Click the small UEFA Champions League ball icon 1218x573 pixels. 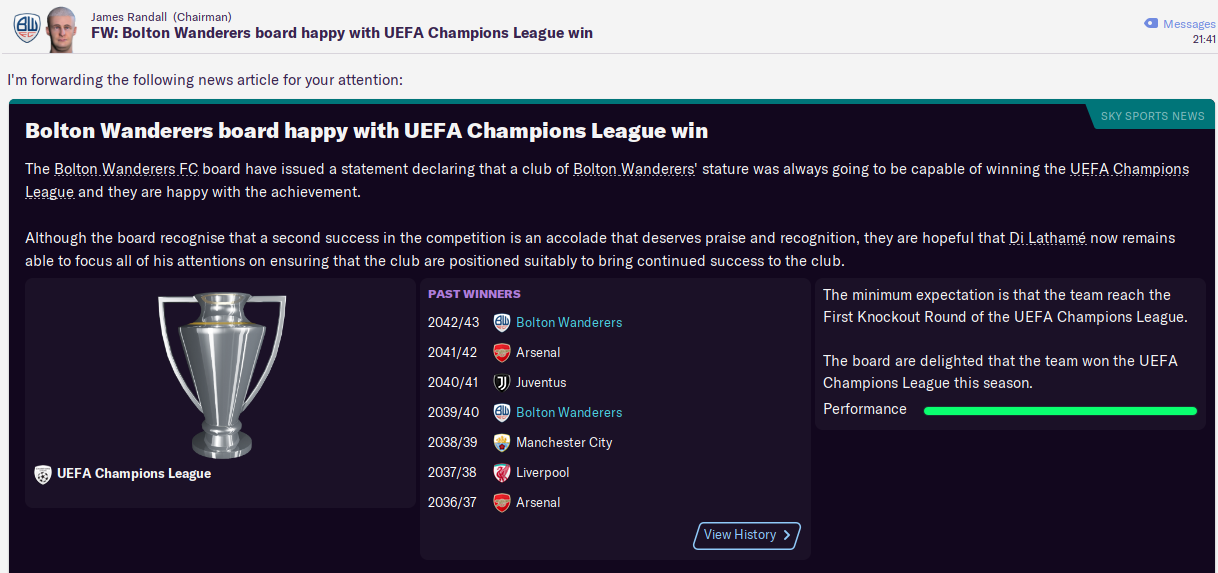click(43, 474)
